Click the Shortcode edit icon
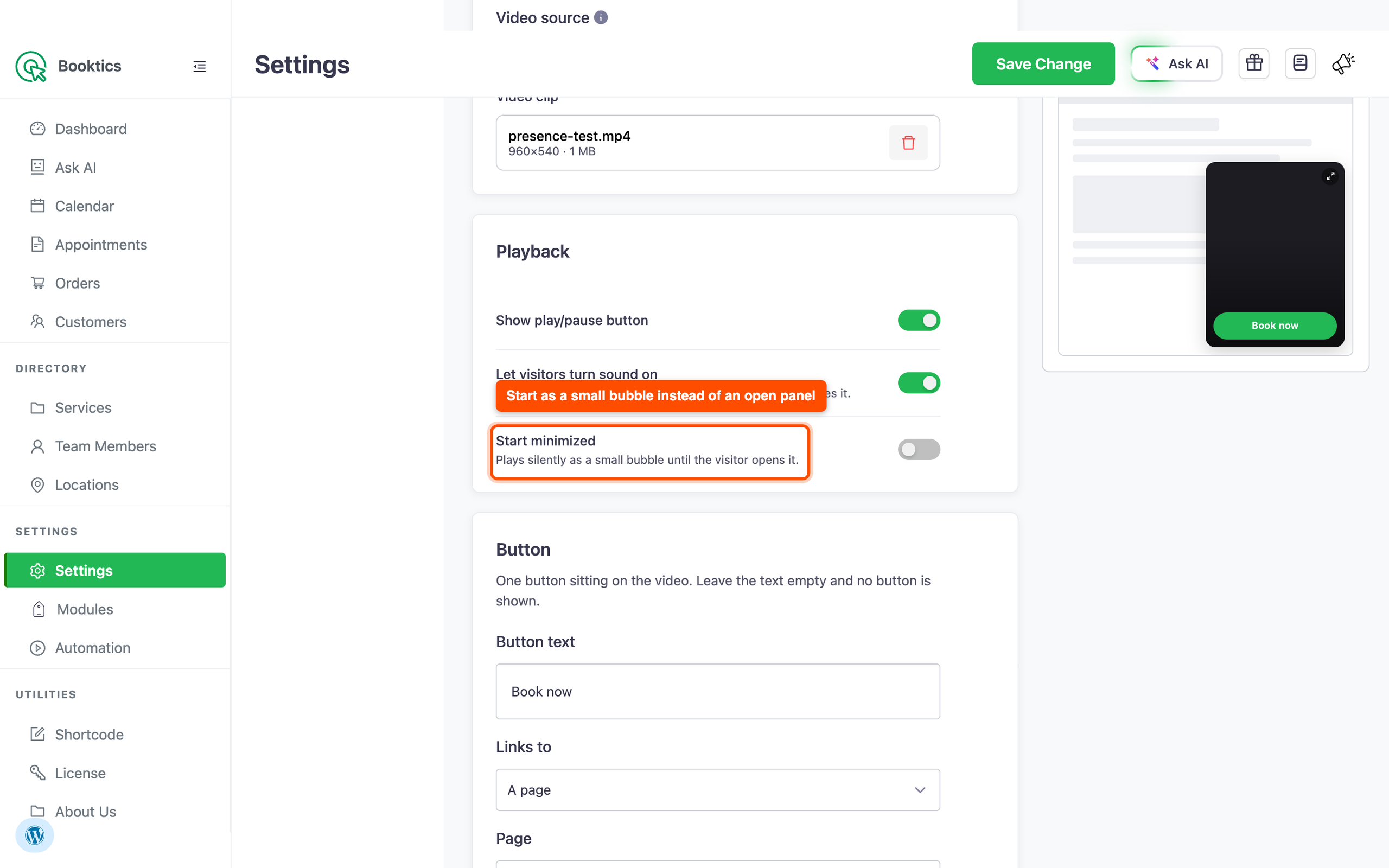 pos(37,734)
